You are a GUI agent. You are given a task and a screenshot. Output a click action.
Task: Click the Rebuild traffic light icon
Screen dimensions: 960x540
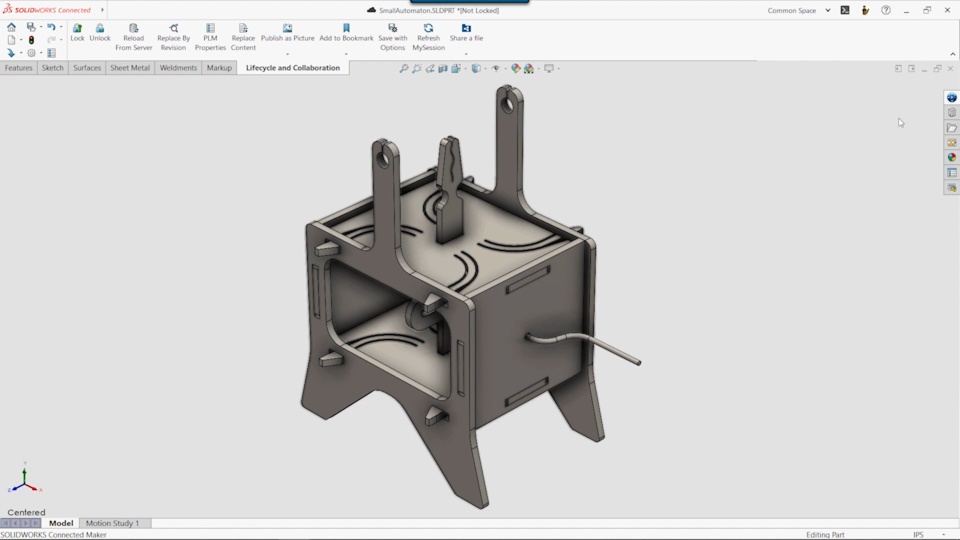pyautogui.click(x=31, y=40)
